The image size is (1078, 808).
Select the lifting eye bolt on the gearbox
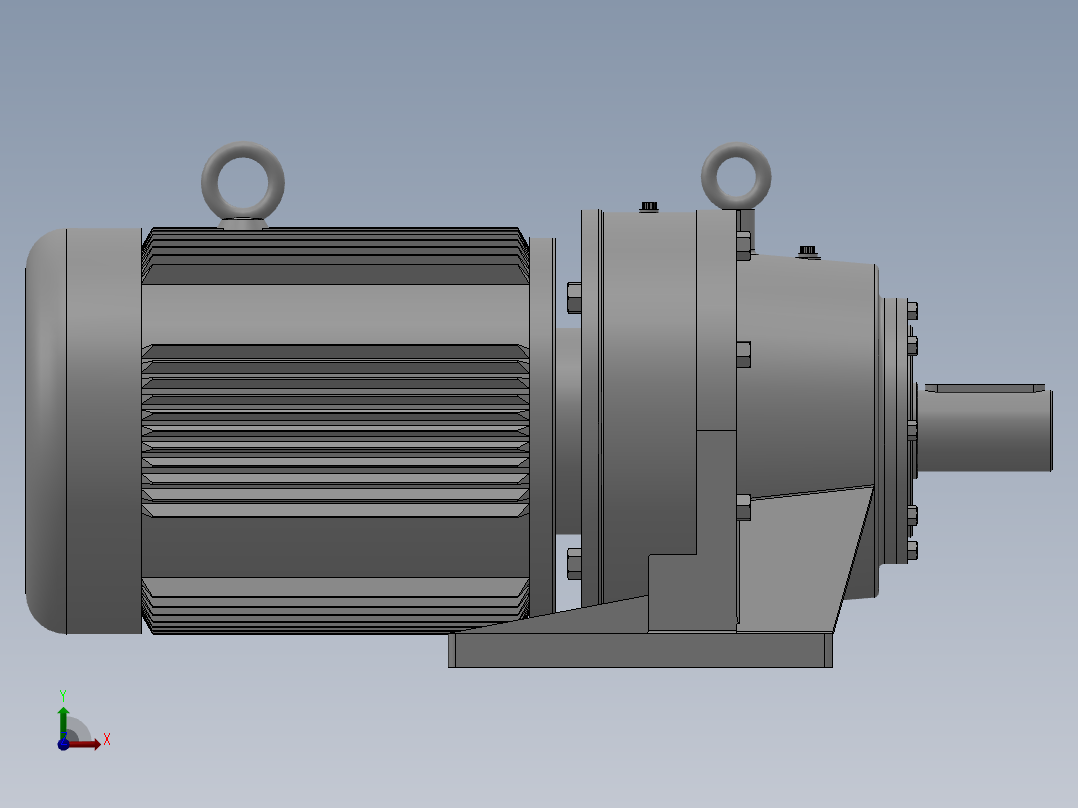736,176
